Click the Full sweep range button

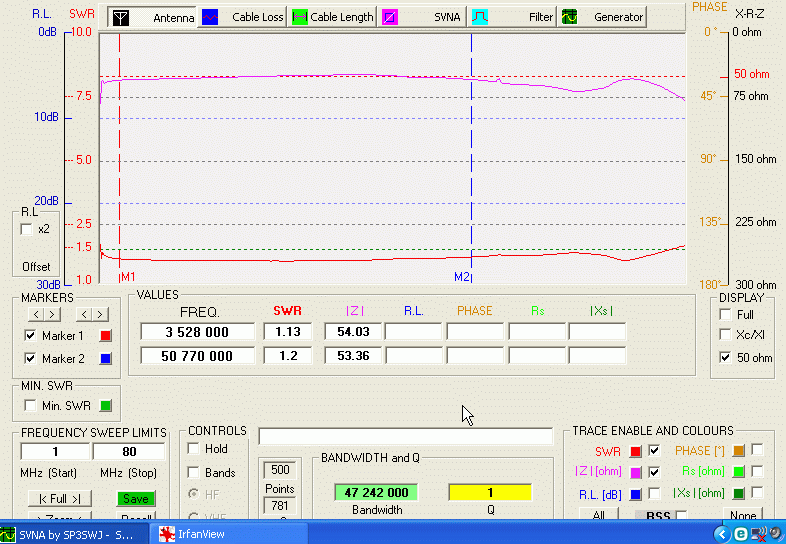58,498
